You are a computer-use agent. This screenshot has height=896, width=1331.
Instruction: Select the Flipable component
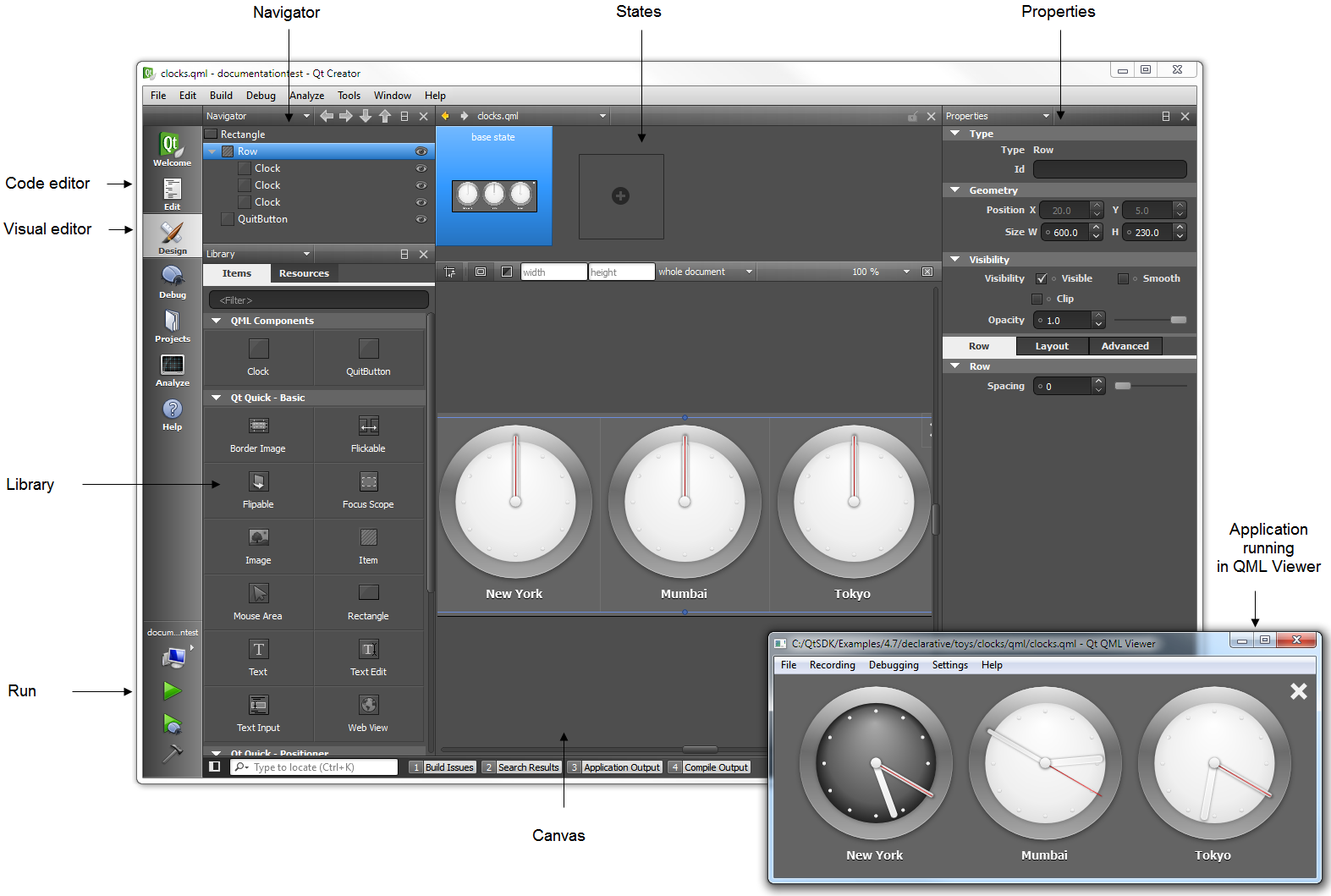258,491
